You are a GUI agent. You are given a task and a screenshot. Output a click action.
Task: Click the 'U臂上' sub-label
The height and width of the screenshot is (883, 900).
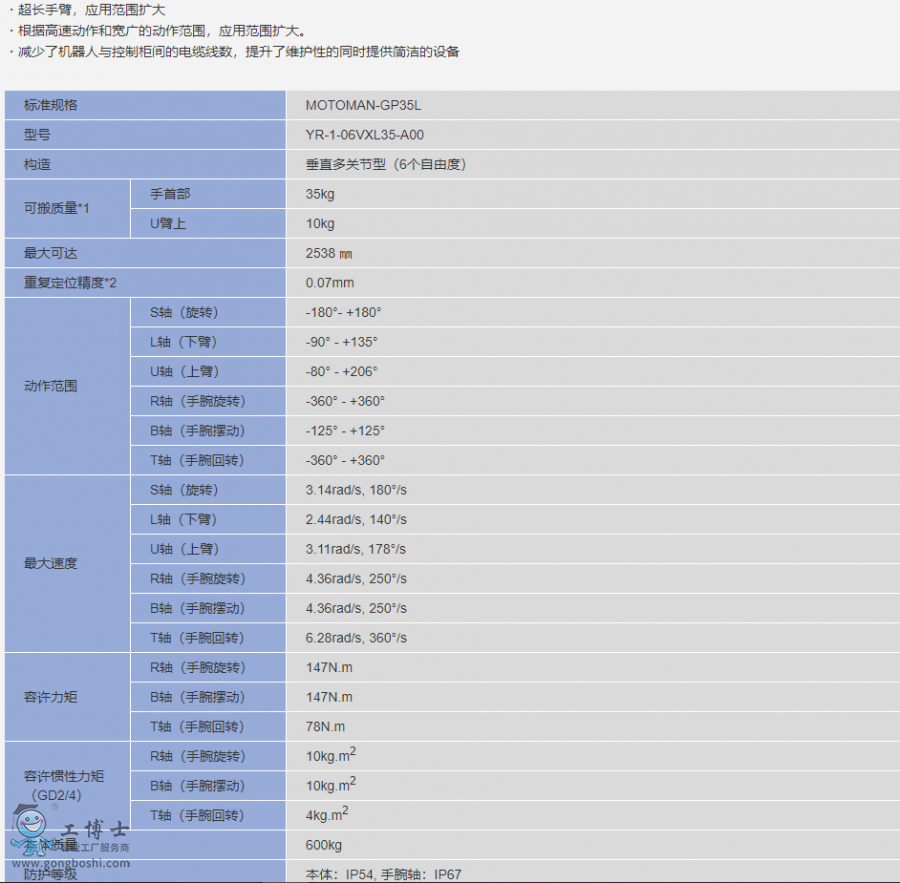click(168, 224)
